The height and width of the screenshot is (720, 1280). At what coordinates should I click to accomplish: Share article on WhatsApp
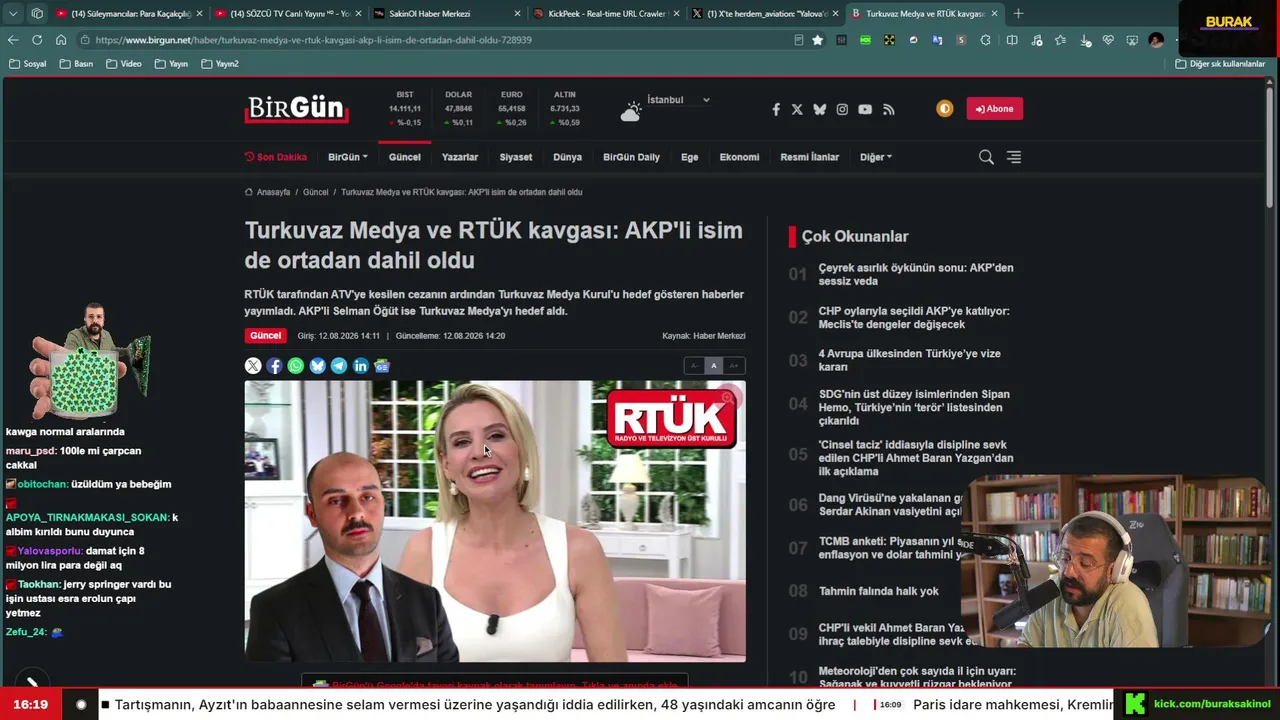coord(296,366)
